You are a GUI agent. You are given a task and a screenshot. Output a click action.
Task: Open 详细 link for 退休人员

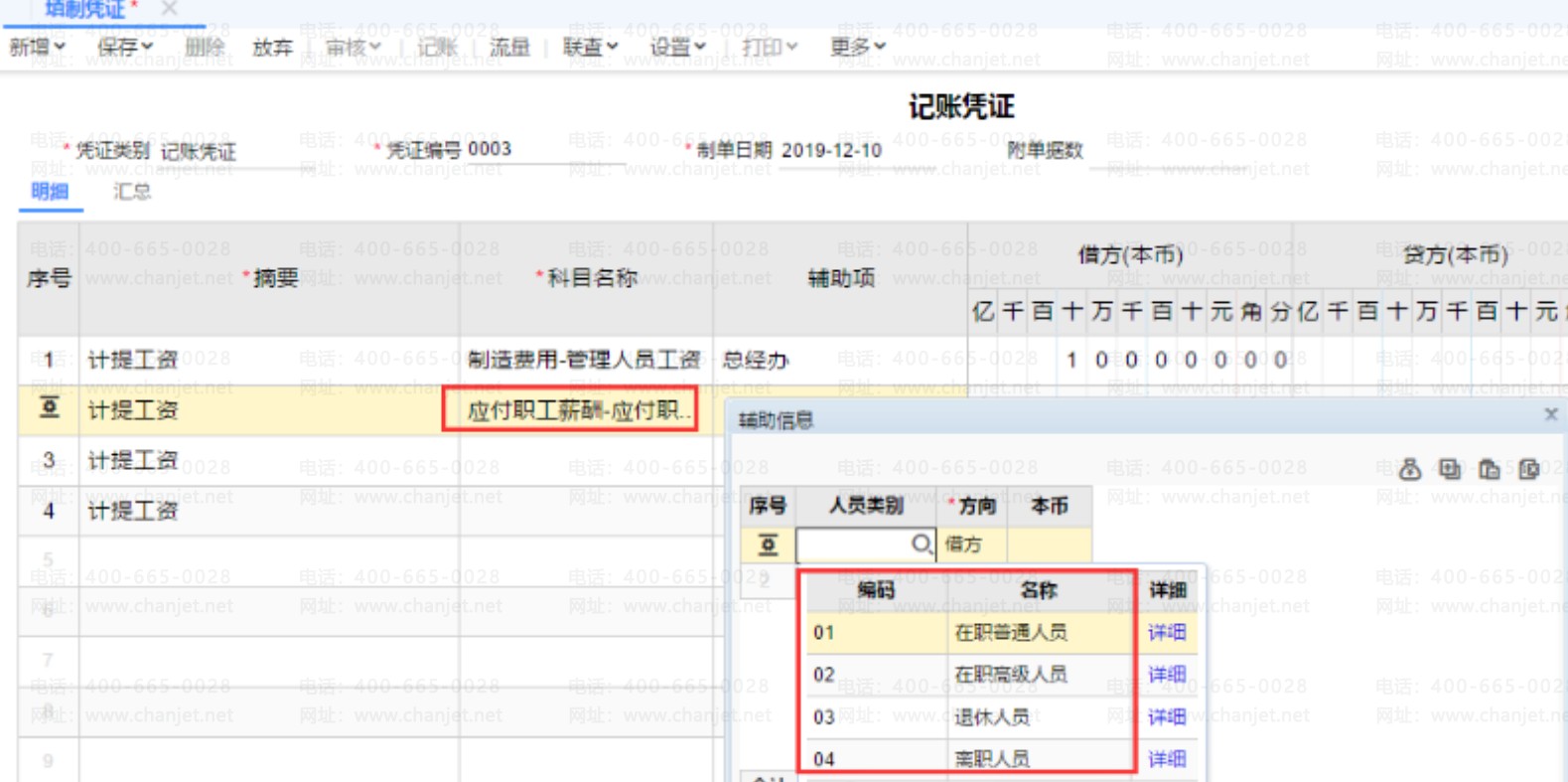(1167, 717)
